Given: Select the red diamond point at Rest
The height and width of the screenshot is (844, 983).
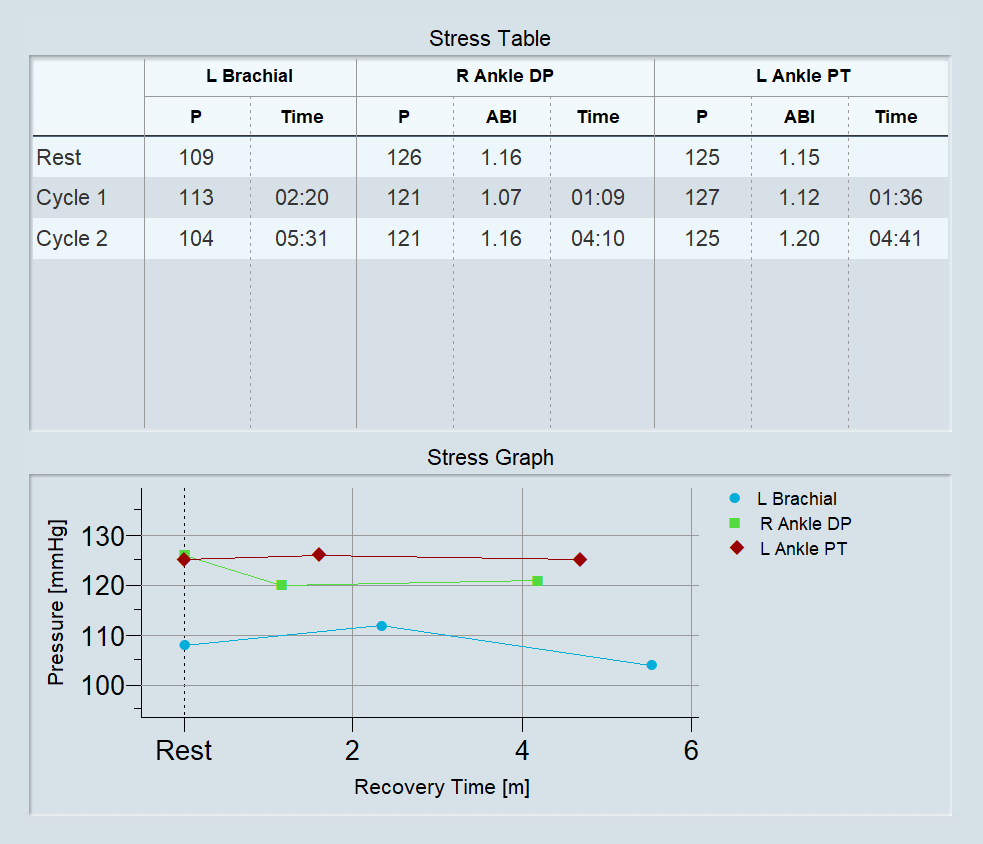Looking at the screenshot, I should click(x=184, y=560).
